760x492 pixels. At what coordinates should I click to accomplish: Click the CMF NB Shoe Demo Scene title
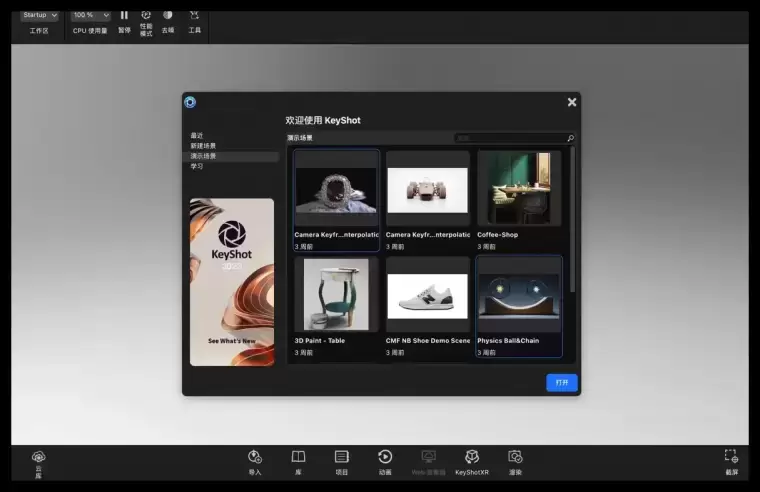coord(428,341)
